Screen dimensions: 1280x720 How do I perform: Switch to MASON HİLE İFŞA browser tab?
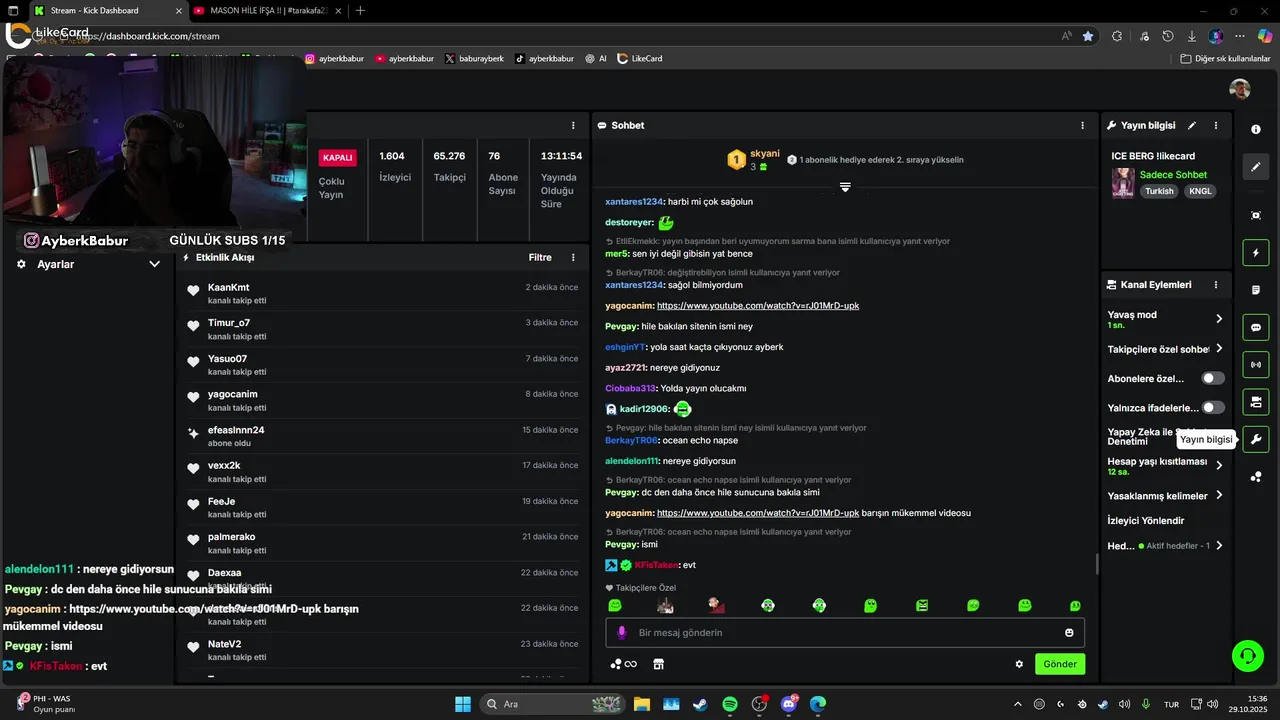pyautogui.click(x=268, y=11)
